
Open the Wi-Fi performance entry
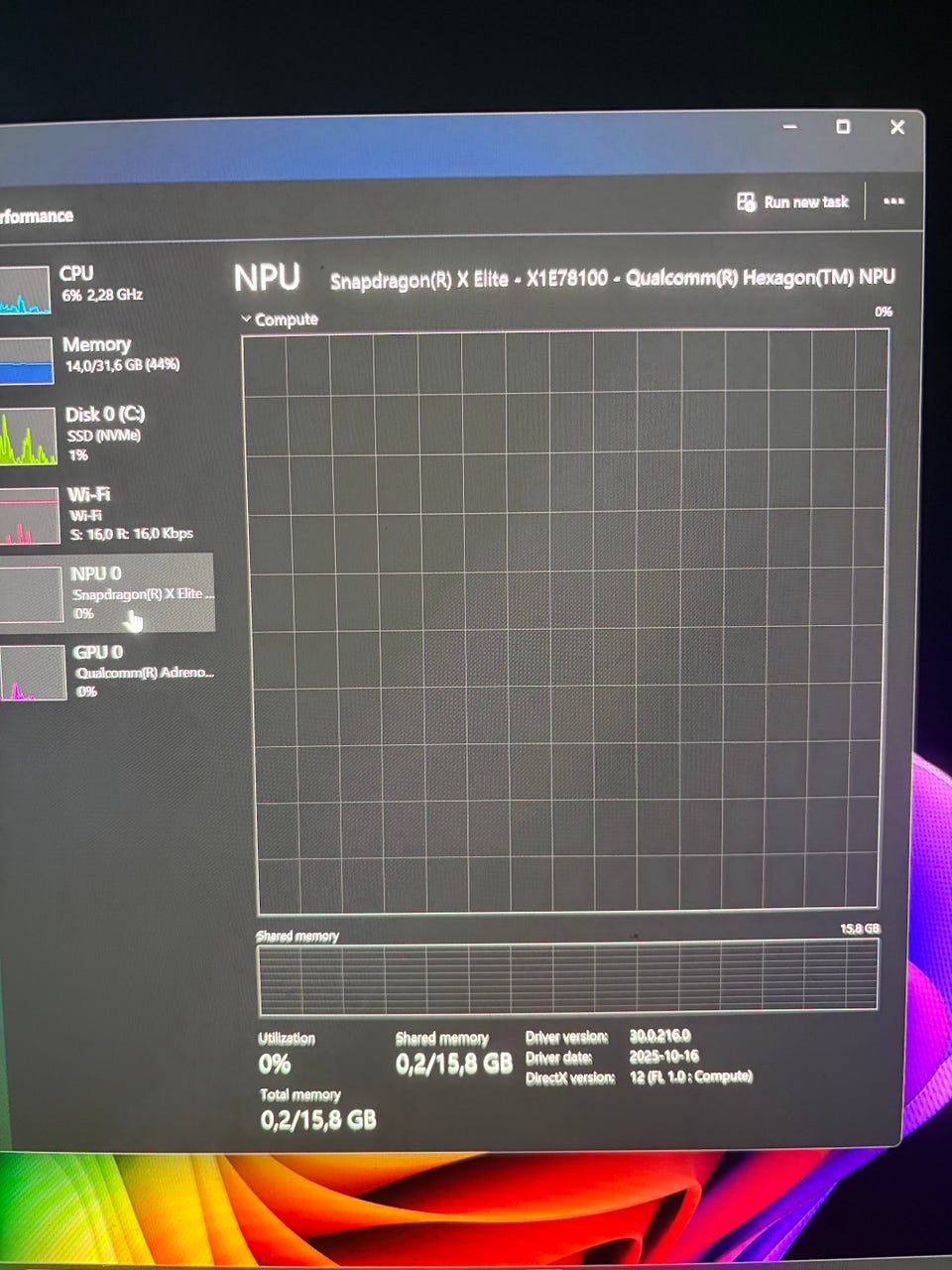tap(104, 514)
